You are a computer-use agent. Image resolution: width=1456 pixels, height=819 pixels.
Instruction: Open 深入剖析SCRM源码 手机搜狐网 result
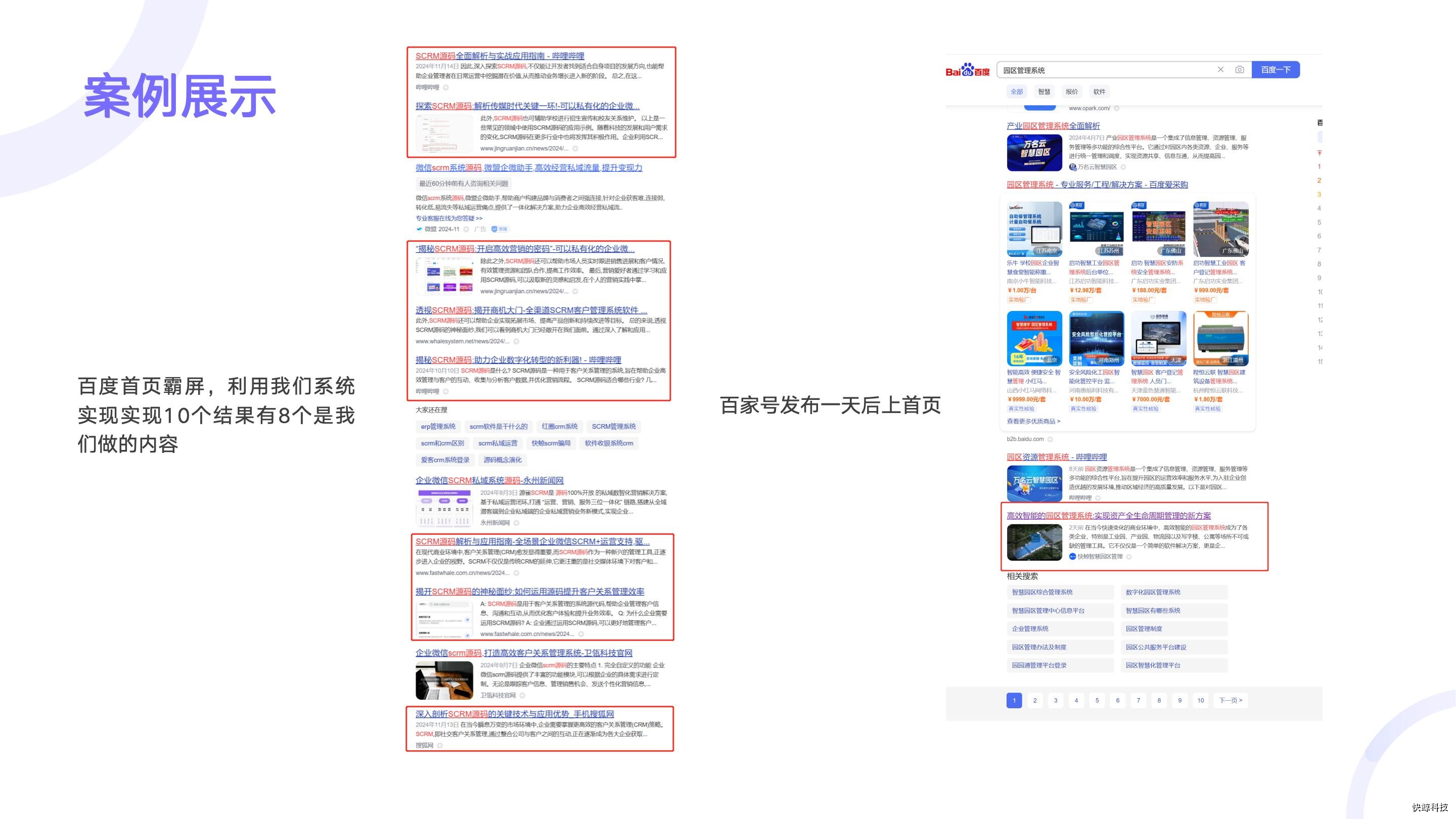click(514, 714)
